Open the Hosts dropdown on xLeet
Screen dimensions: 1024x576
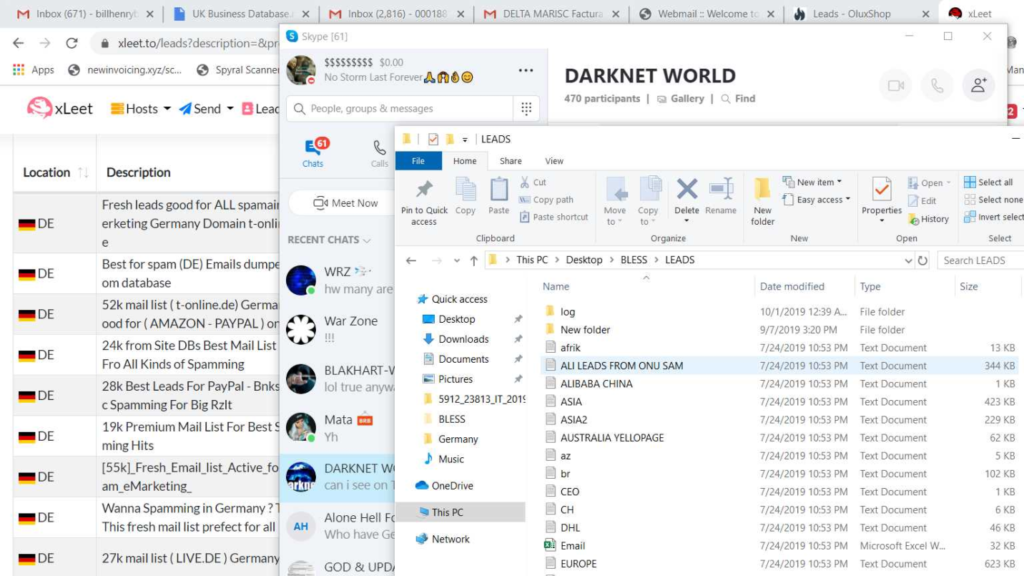pyautogui.click(x=140, y=108)
